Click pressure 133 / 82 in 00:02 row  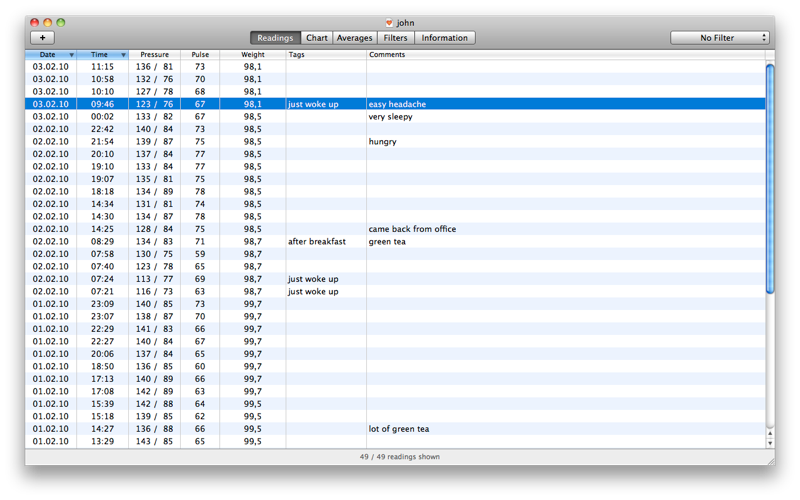[154, 117]
